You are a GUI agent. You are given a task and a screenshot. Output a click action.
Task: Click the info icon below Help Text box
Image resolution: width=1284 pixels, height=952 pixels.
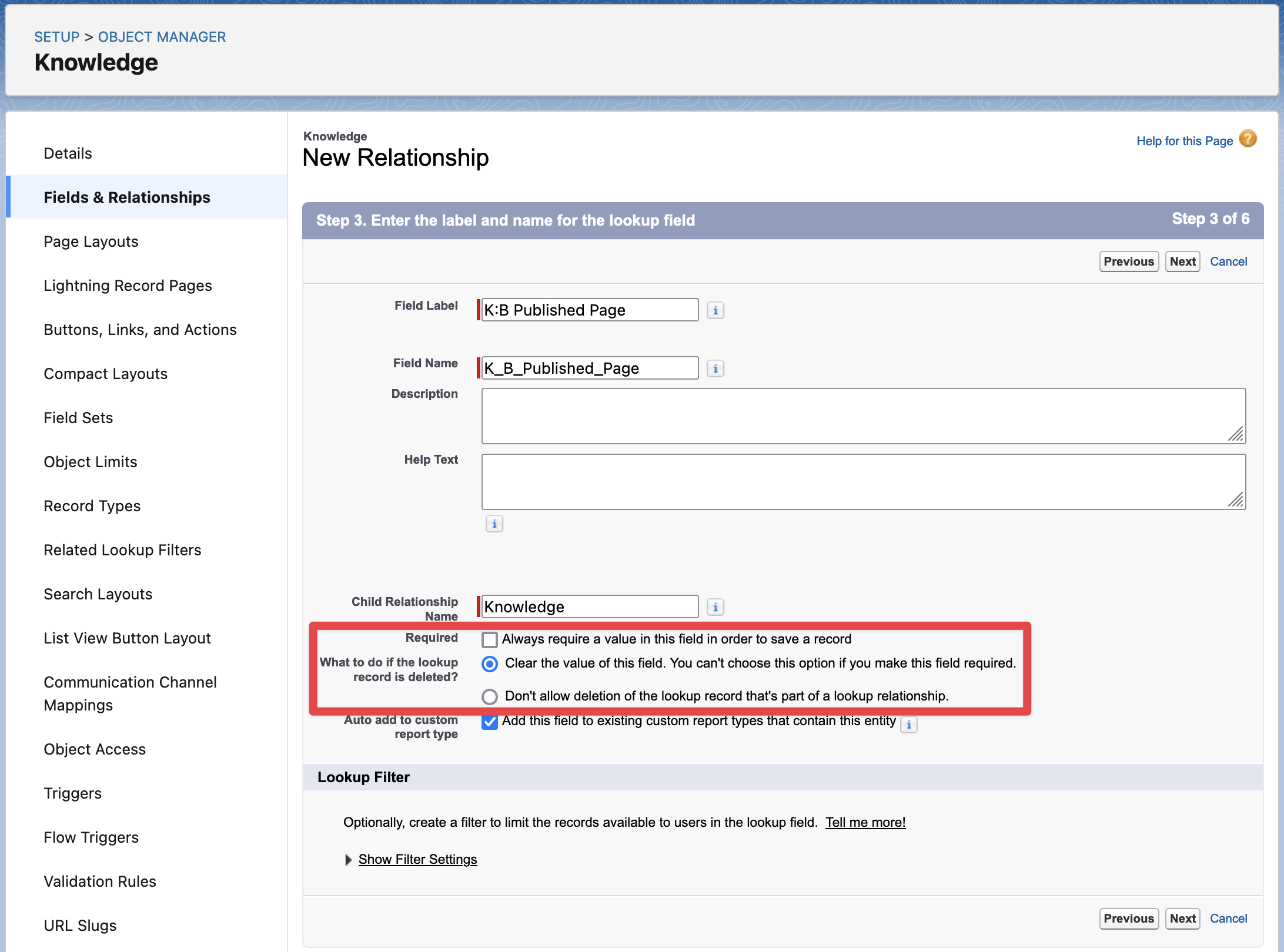(x=494, y=524)
